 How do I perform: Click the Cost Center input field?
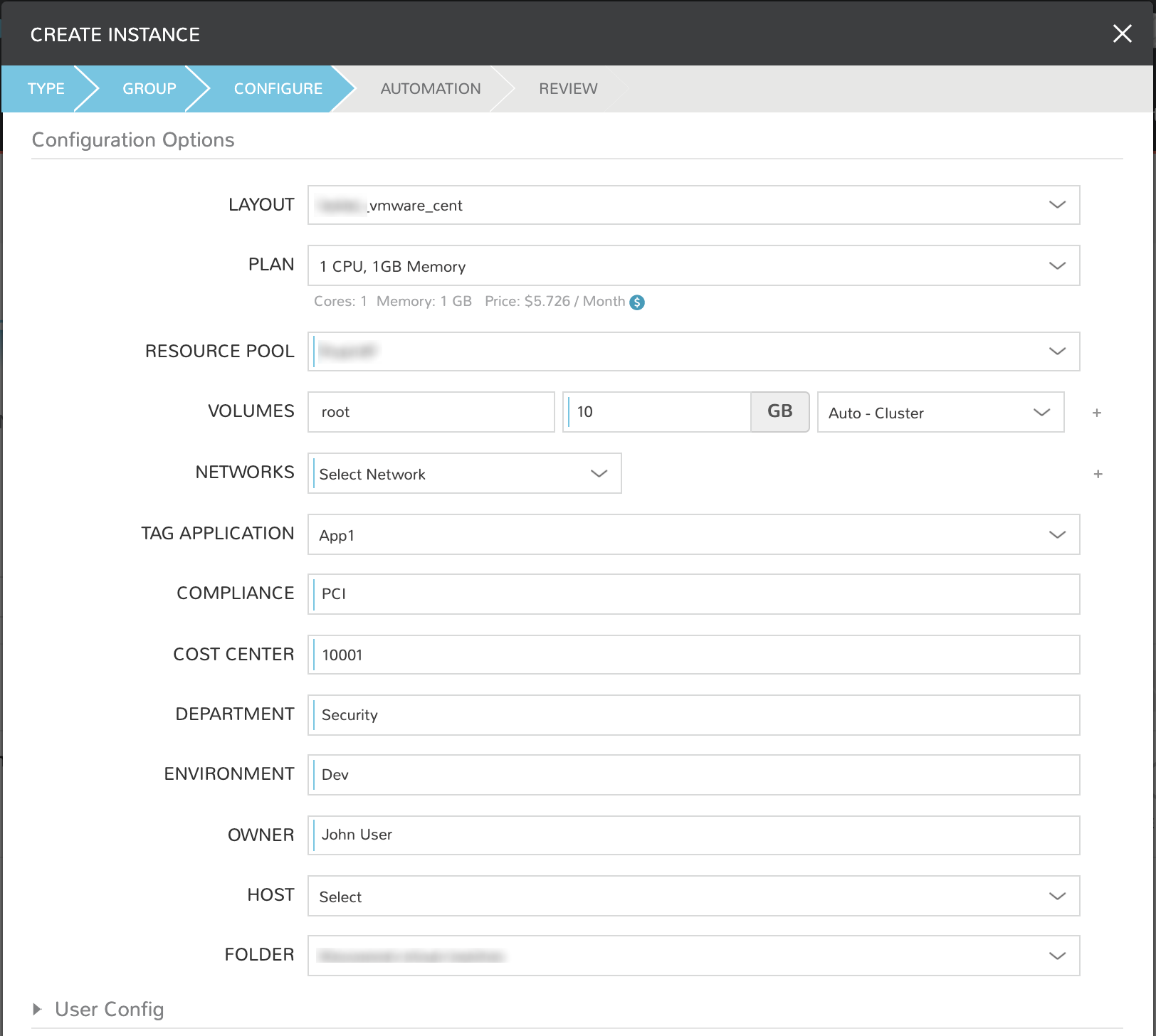click(x=693, y=655)
